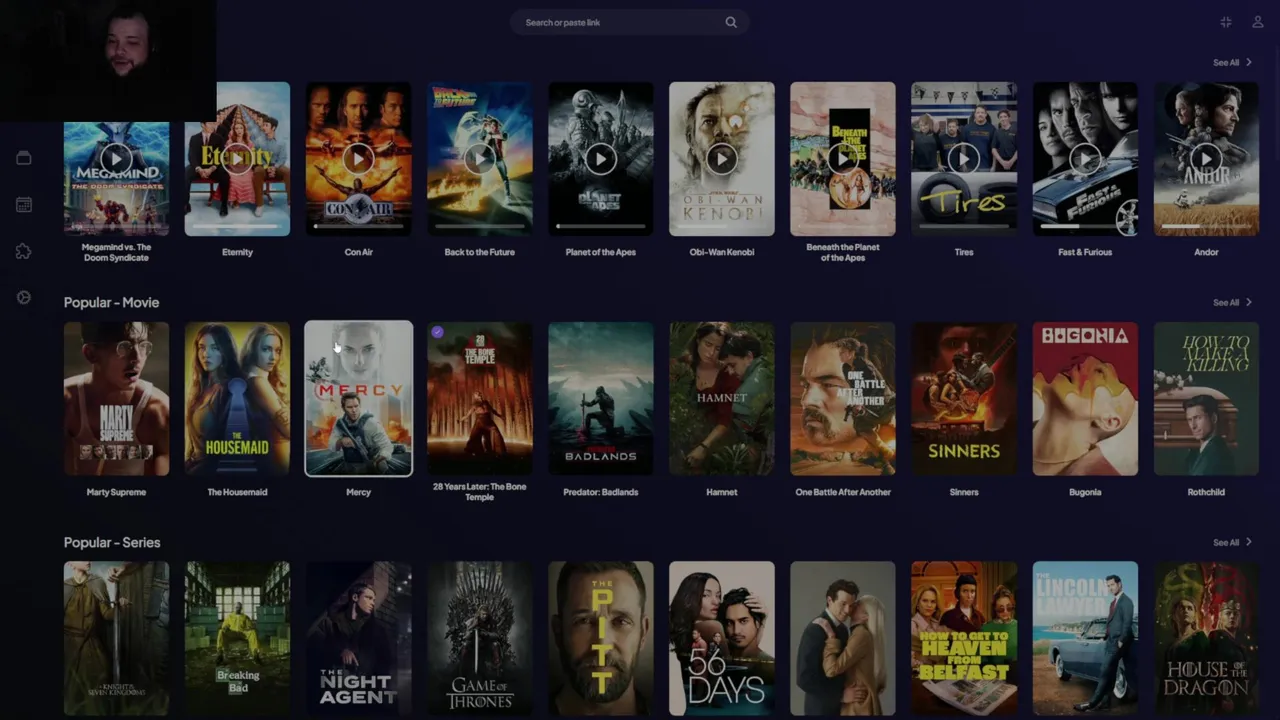Open the House of the Dragon poster

point(1206,639)
